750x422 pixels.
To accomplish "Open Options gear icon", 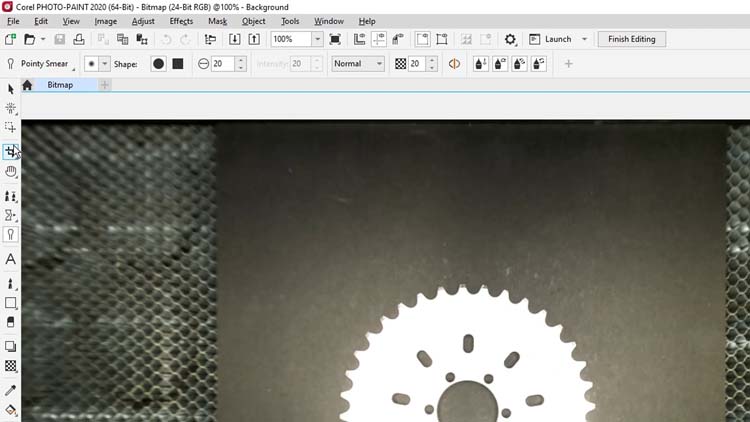I will pyautogui.click(x=510, y=39).
